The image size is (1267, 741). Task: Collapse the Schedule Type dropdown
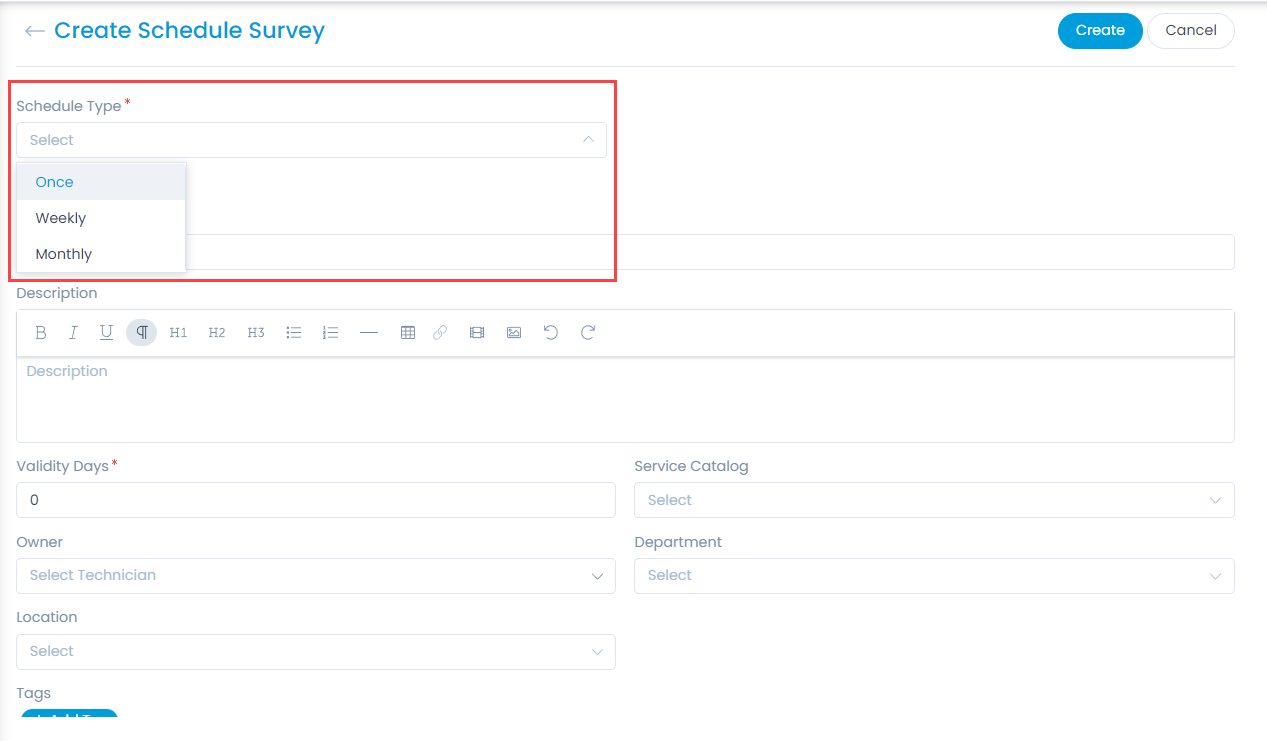pos(588,140)
